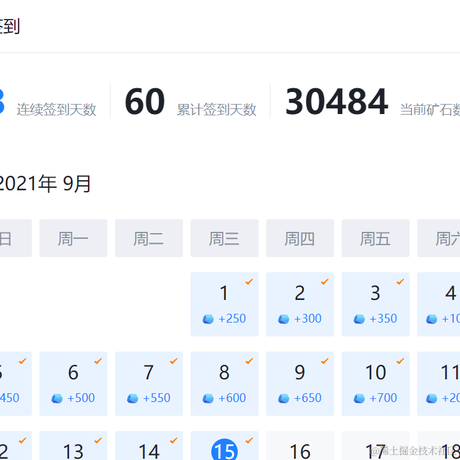Viewport: 460px width, 460px height.
Task: Click the 累计签到天数 label
Action: pyautogui.click(x=216, y=110)
